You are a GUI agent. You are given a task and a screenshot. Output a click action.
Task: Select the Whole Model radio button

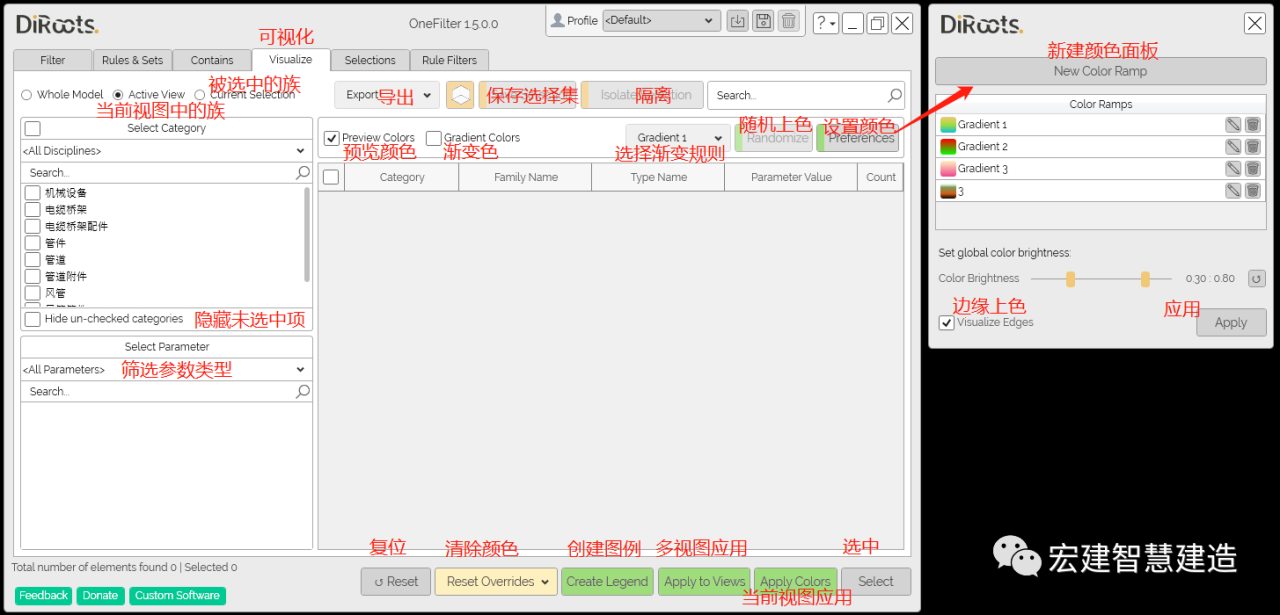27,95
